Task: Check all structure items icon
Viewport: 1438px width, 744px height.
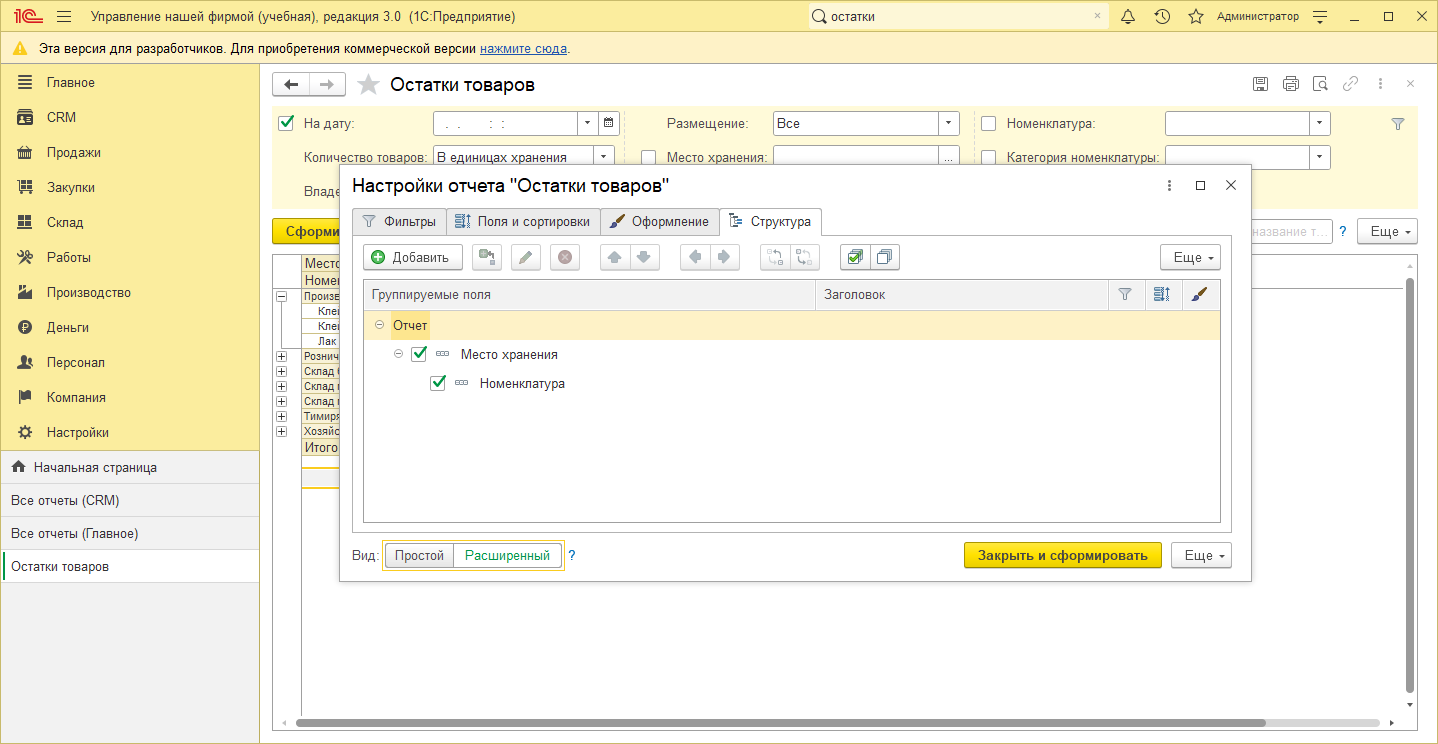Action: [x=855, y=257]
